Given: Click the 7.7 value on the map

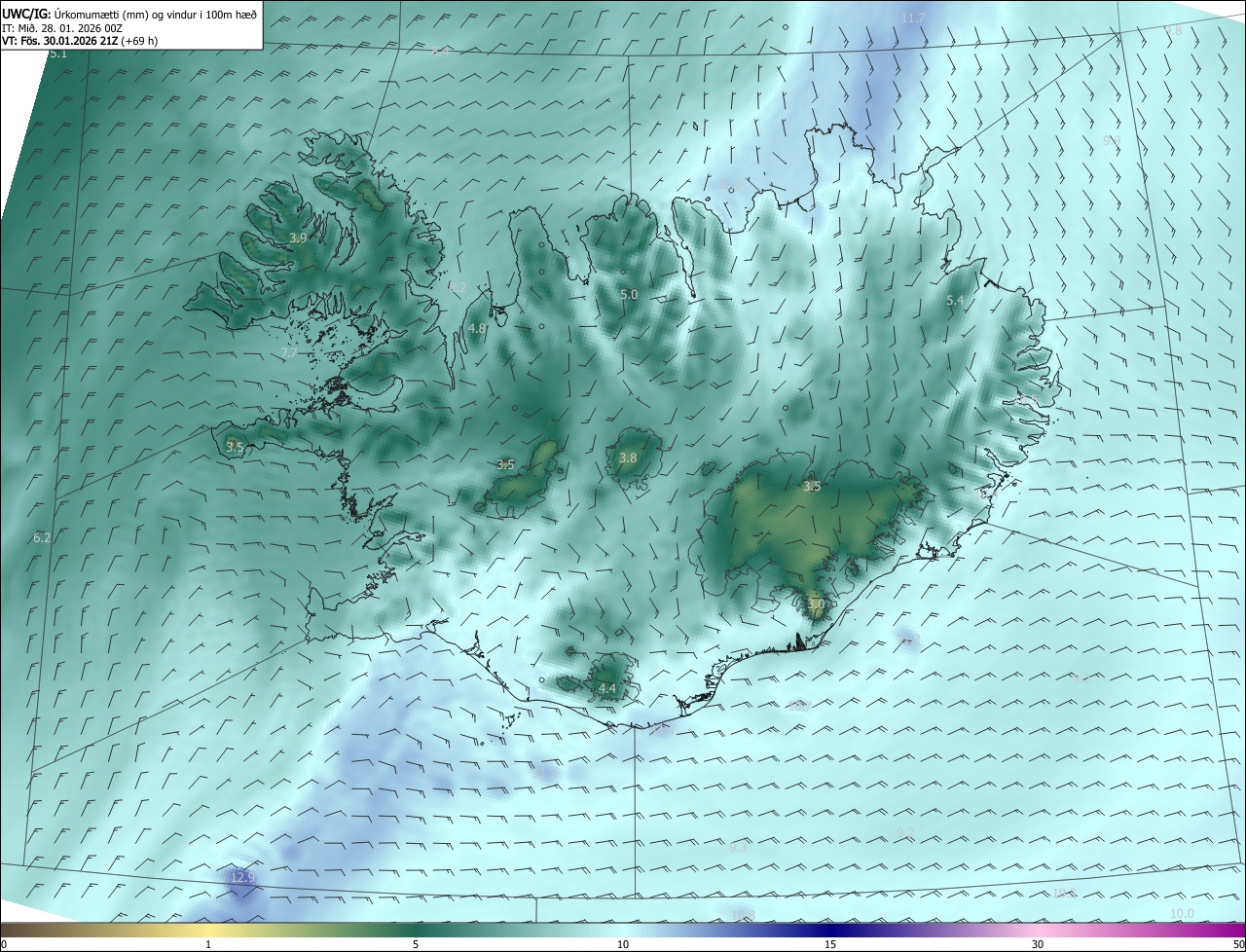Looking at the screenshot, I should click(x=289, y=352).
